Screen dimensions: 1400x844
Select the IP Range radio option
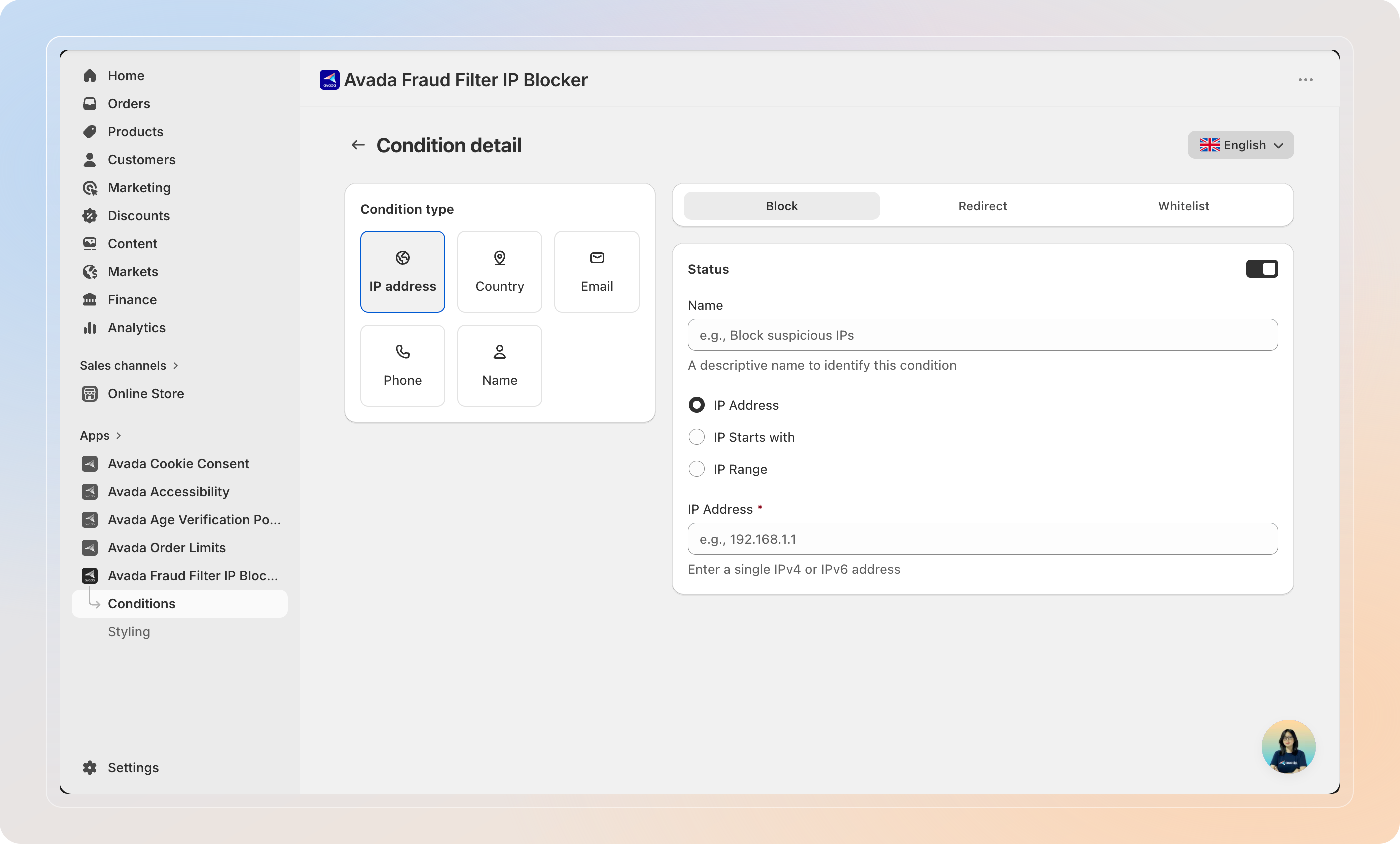696,469
